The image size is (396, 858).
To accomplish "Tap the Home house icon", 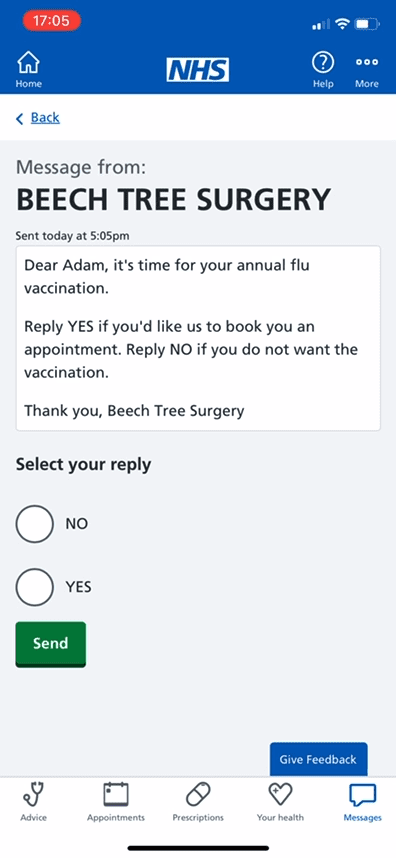I will click(28, 63).
